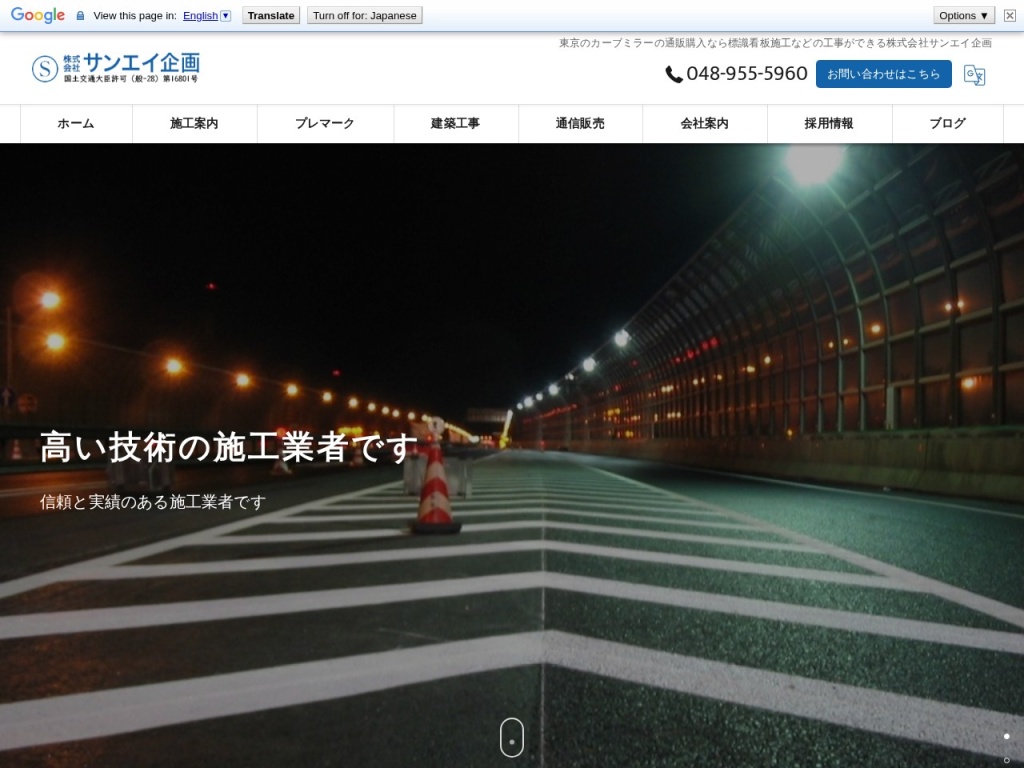Viewport: 1024px width, 768px height.
Task: Click the 高い技術の施工業者です hero heading
Action: [x=229, y=447]
